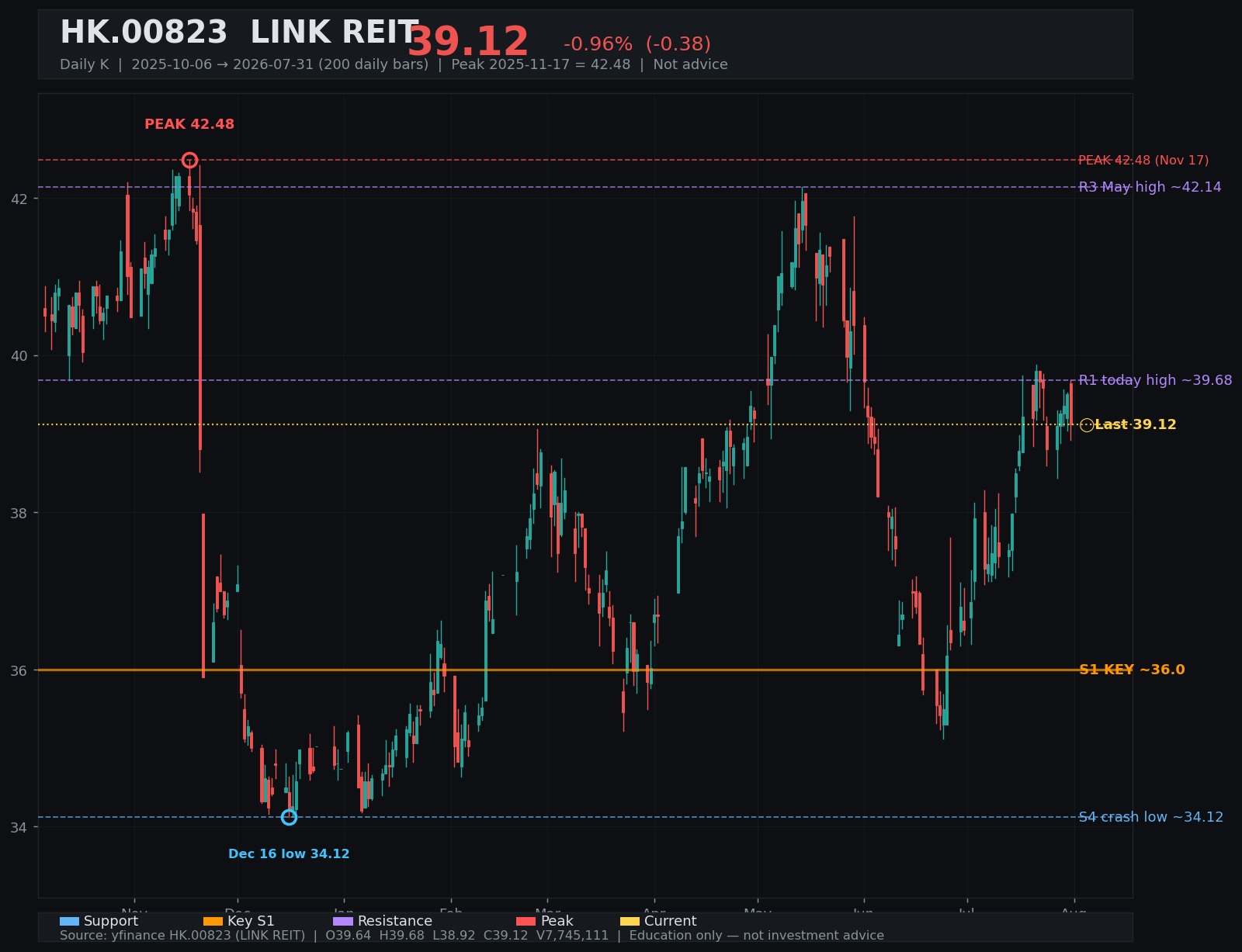1242x952 pixels.
Task: Click the blue Dec 16 low circle marker
Action: click(x=289, y=817)
